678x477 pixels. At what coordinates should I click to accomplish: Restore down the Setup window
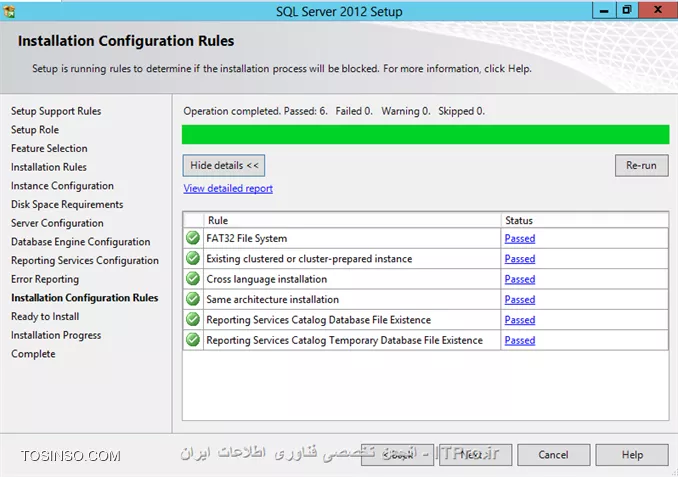tap(627, 10)
